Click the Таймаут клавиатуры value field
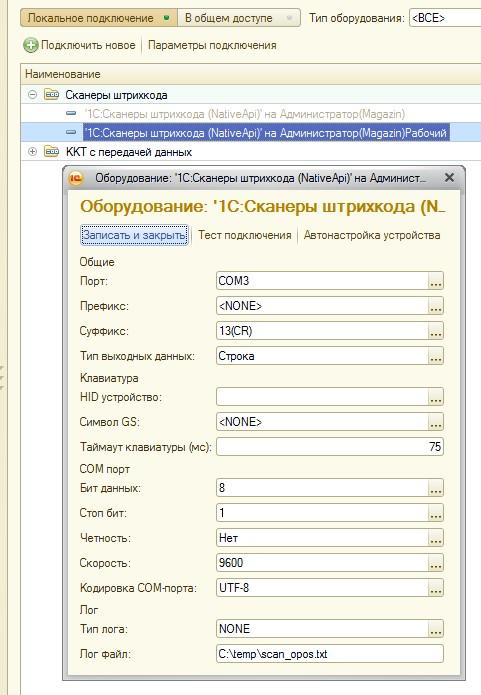The width and height of the screenshot is (481, 695). [330, 447]
